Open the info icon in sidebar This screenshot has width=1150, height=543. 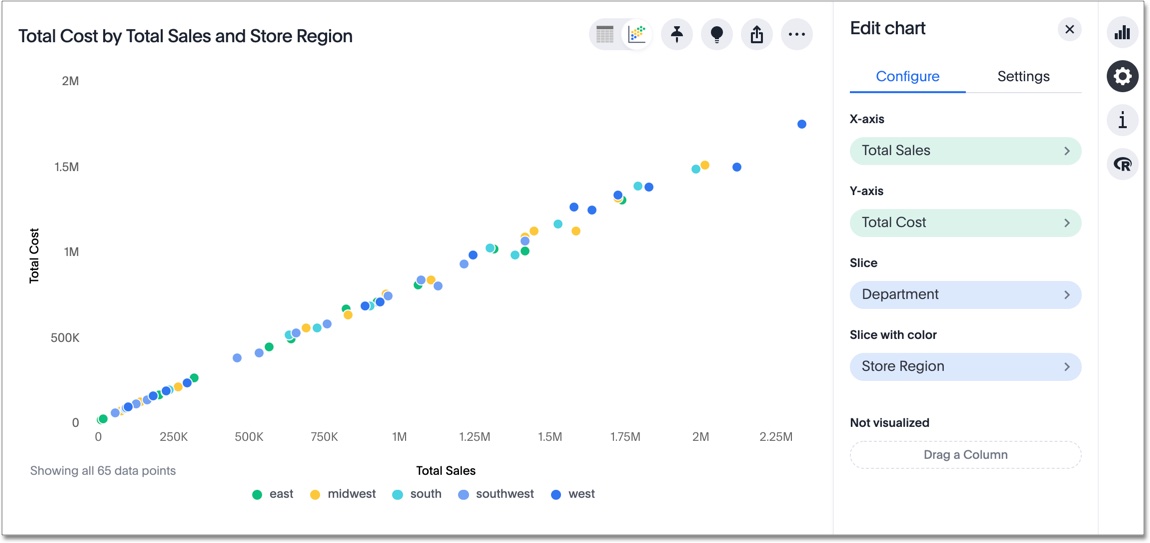1123,120
